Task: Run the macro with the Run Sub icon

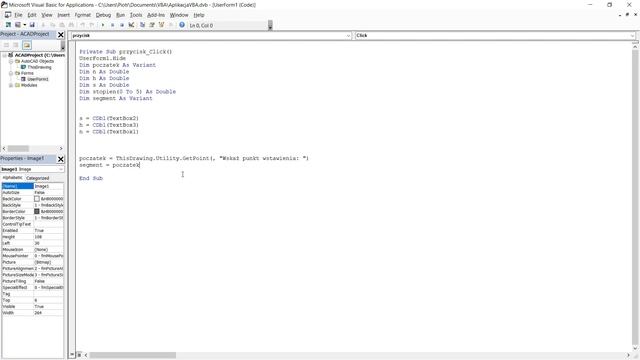Action: point(103,25)
